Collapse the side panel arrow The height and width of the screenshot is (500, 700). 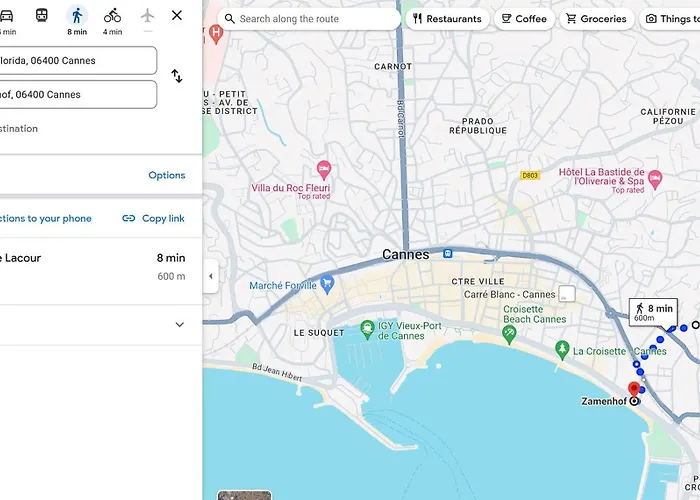pos(210,276)
